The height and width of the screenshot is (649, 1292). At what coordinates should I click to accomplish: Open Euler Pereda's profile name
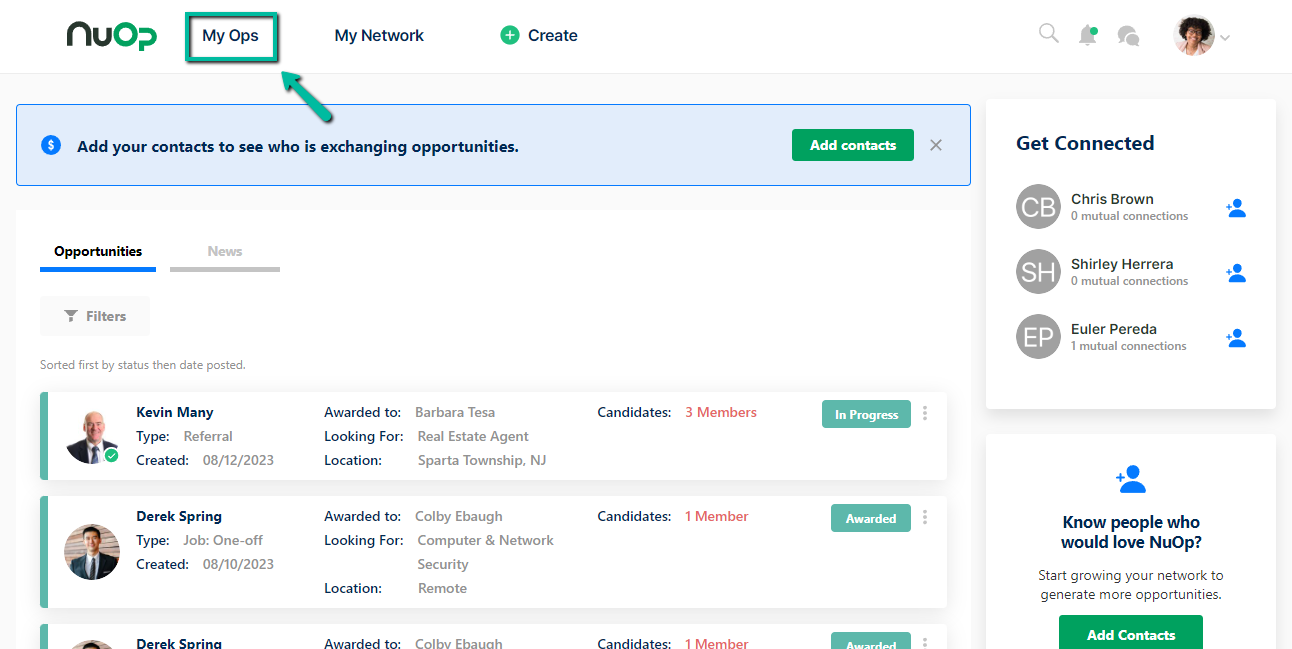coord(1114,329)
